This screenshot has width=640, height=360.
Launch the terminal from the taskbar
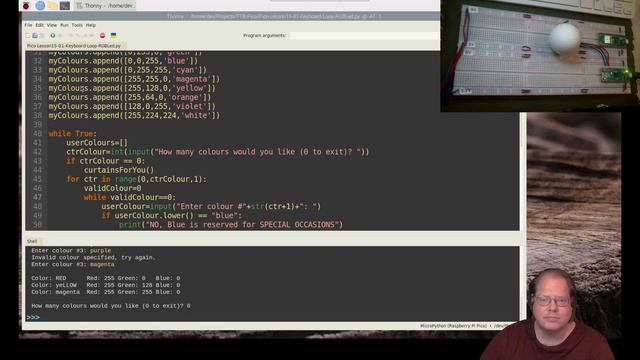click(64, 5)
